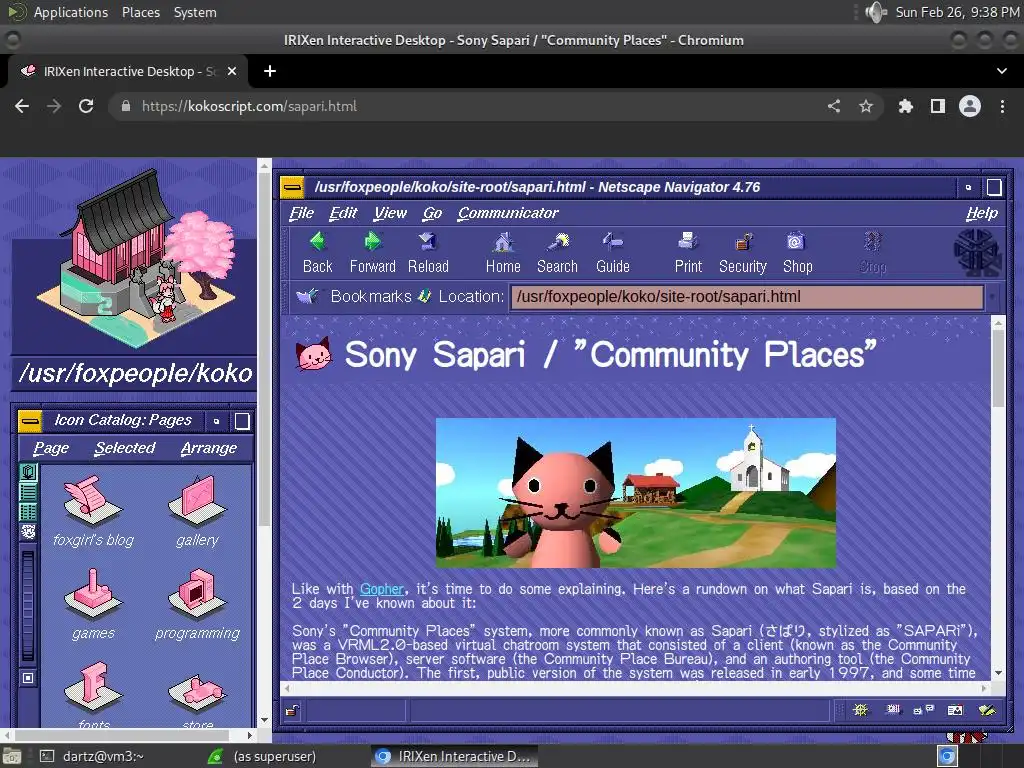
Task: Bookmark page with Chromium star icon
Action: pyautogui.click(x=866, y=106)
